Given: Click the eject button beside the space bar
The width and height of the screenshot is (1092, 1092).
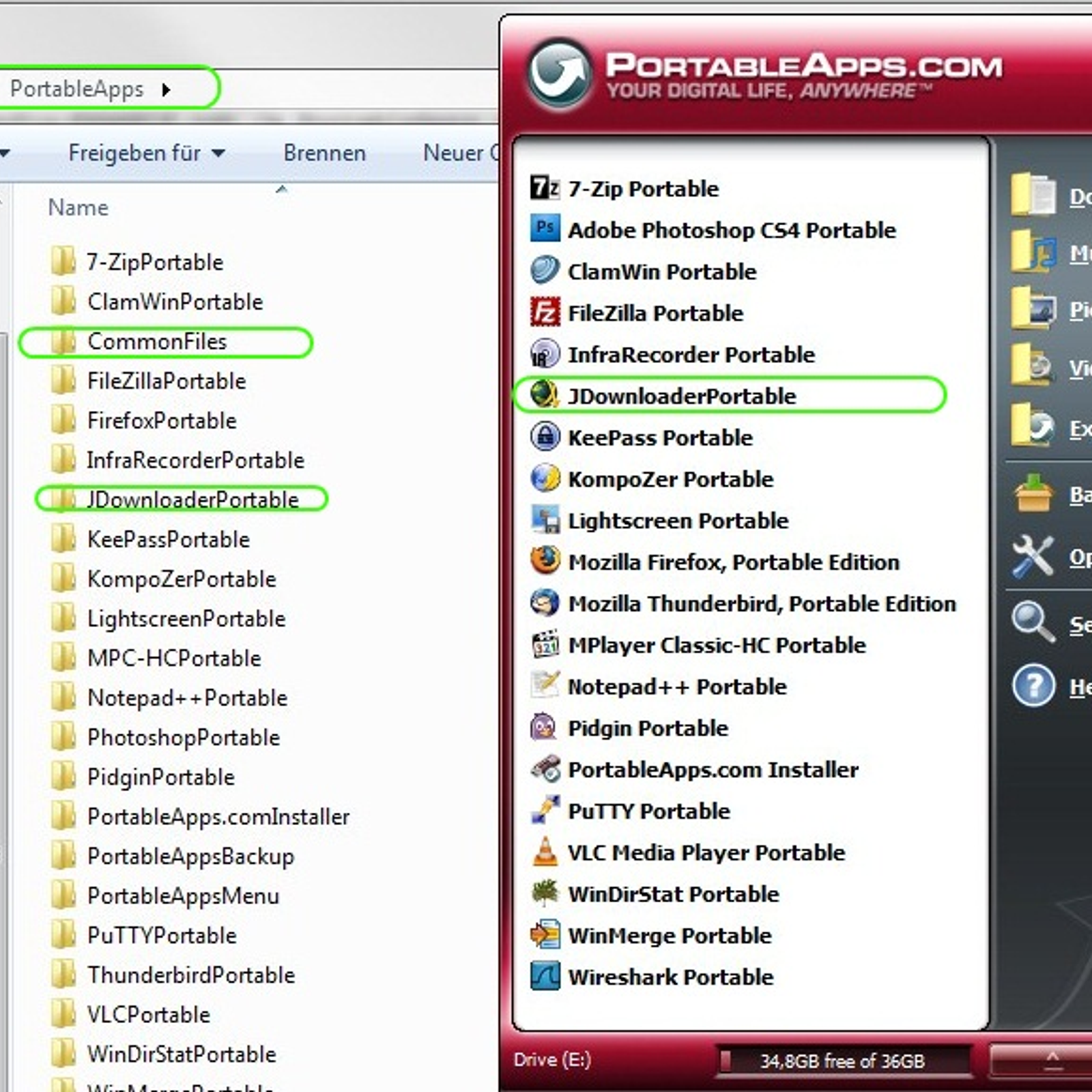Looking at the screenshot, I should point(1041,1061).
